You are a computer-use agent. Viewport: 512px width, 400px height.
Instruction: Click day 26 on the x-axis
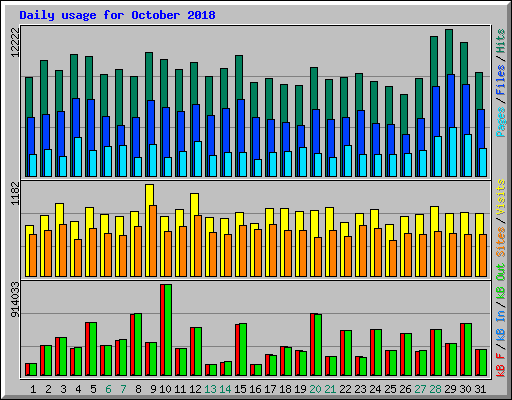pos(405,389)
